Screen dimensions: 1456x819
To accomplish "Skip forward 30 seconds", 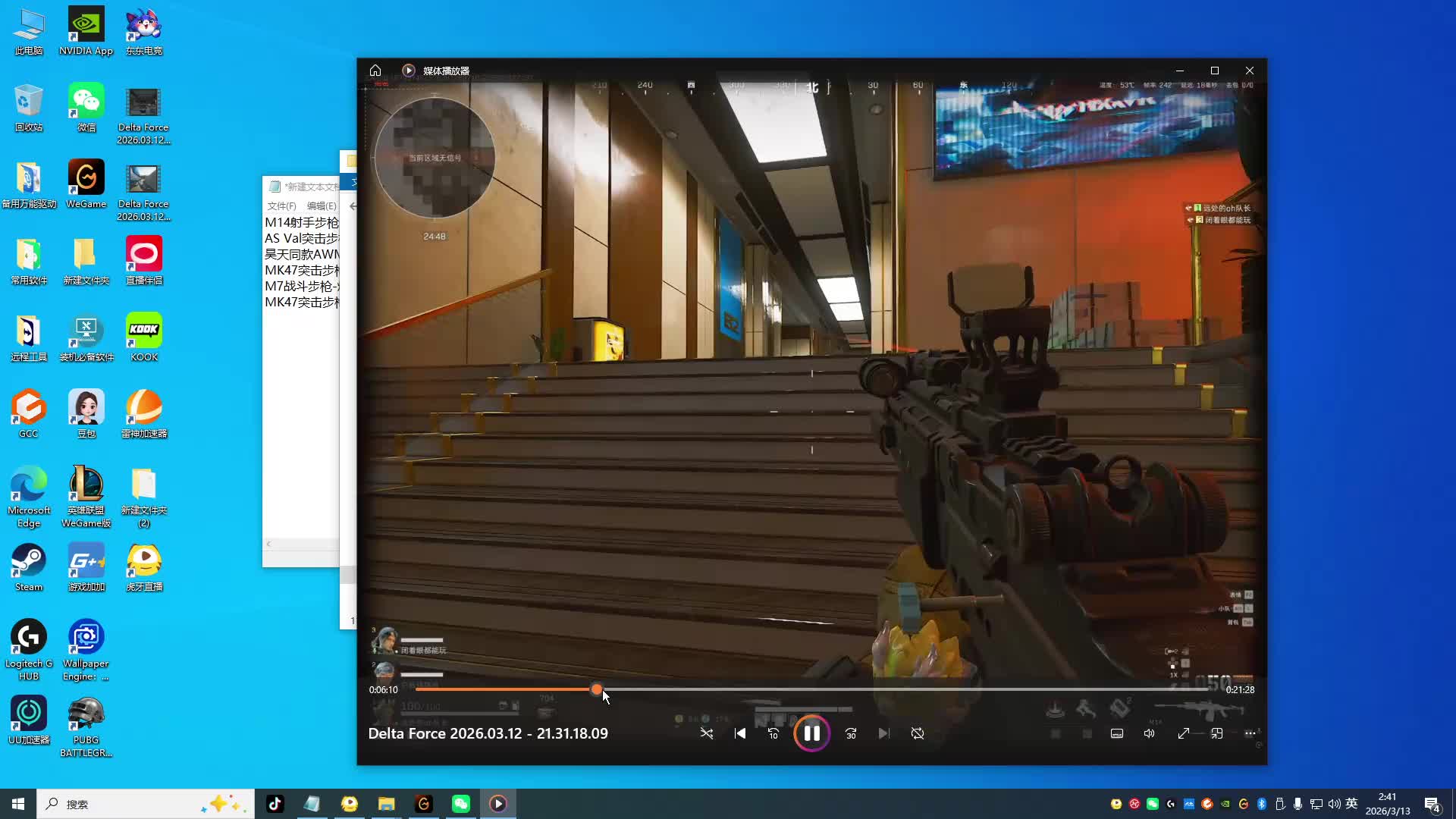I will pyautogui.click(x=851, y=733).
